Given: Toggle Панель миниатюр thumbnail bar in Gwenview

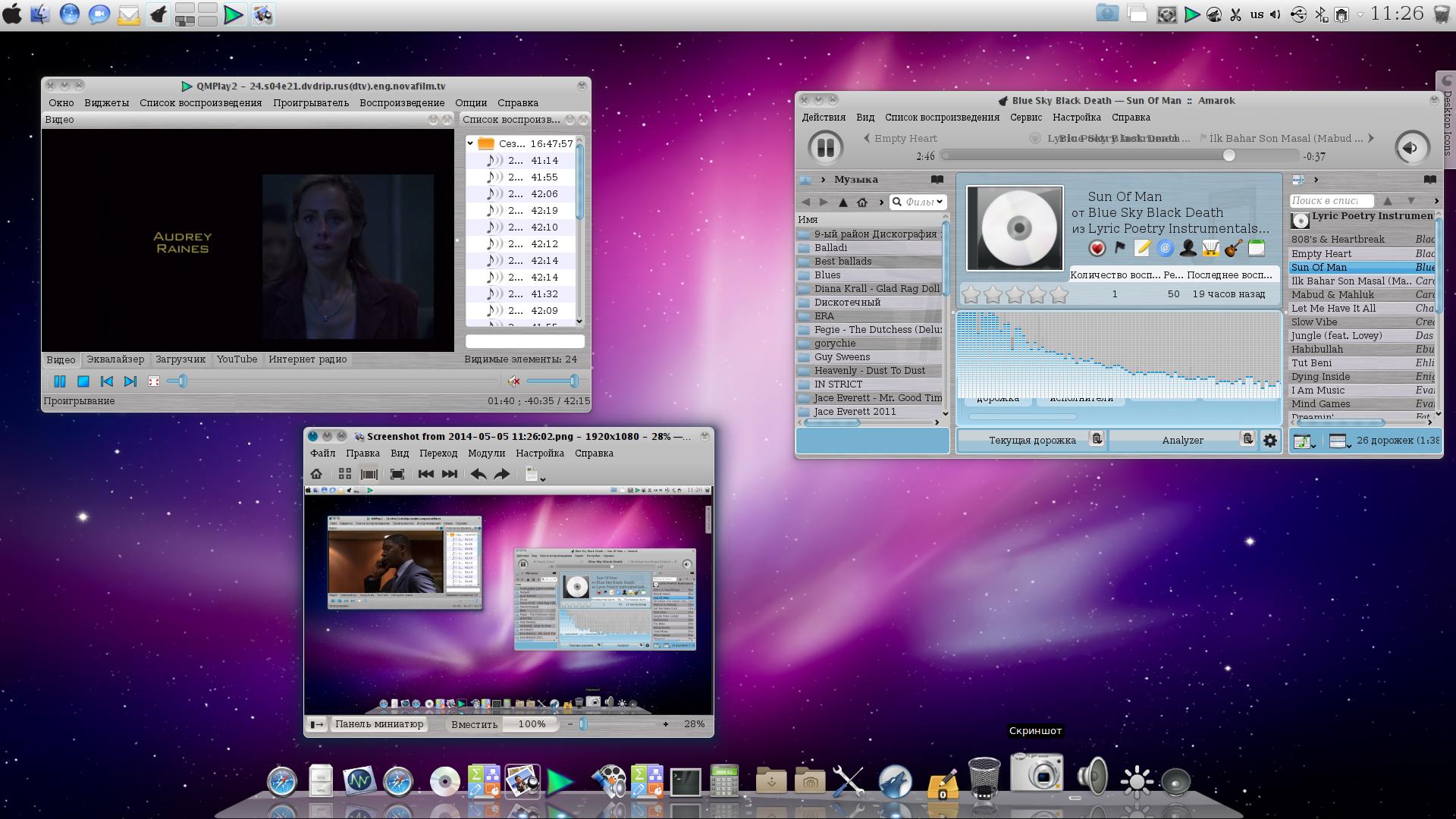Looking at the screenshot, I should tap(378, 723).
